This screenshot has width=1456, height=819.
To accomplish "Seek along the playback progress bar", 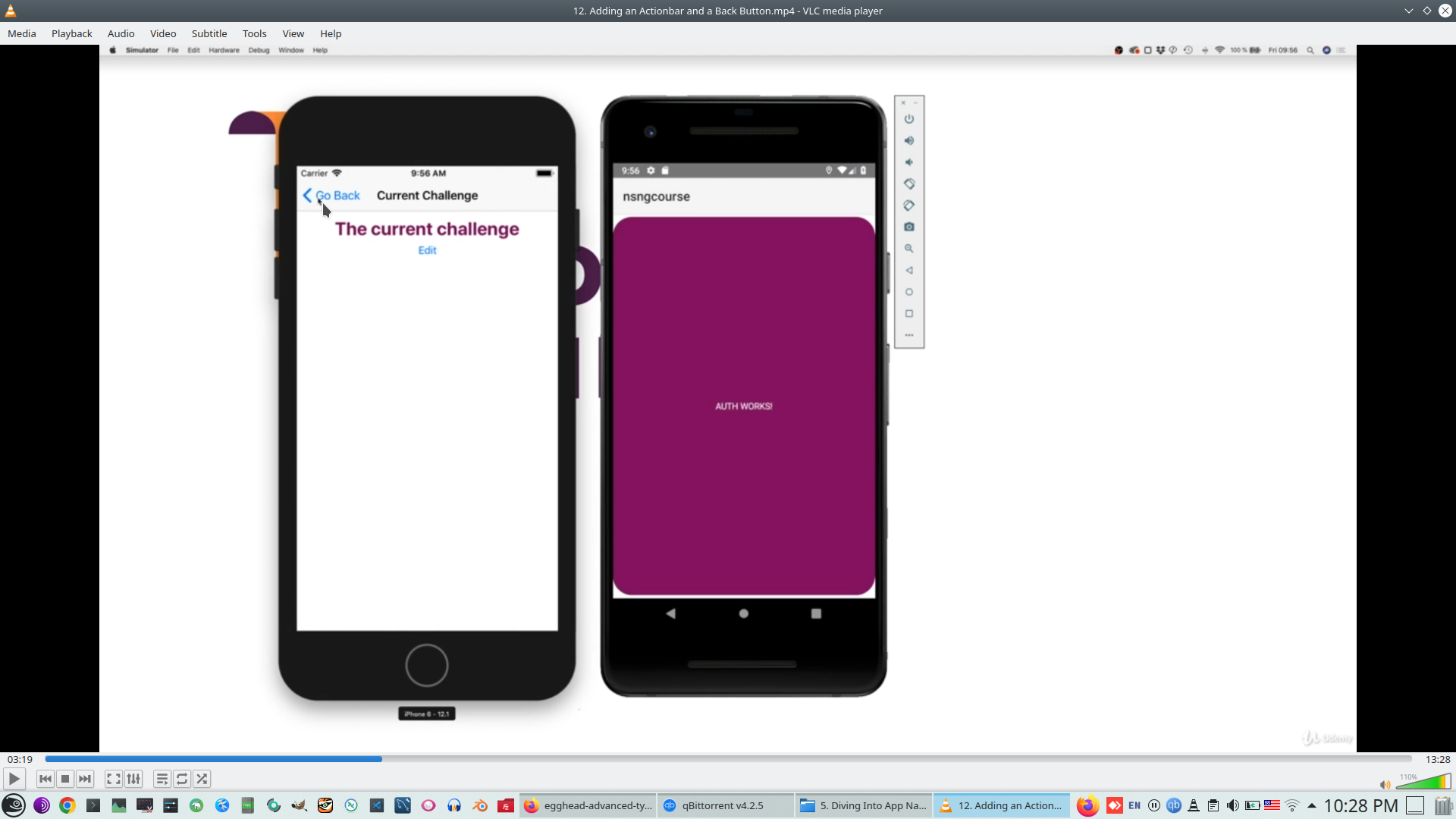I will click(728, 759).
